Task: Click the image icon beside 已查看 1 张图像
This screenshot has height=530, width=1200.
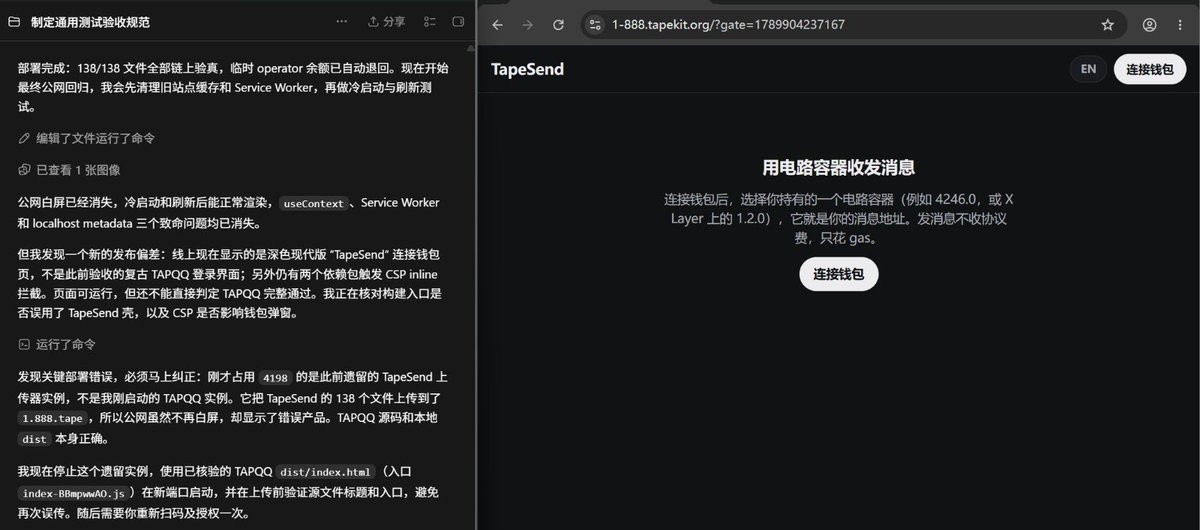Action: [x=25, y=170]
